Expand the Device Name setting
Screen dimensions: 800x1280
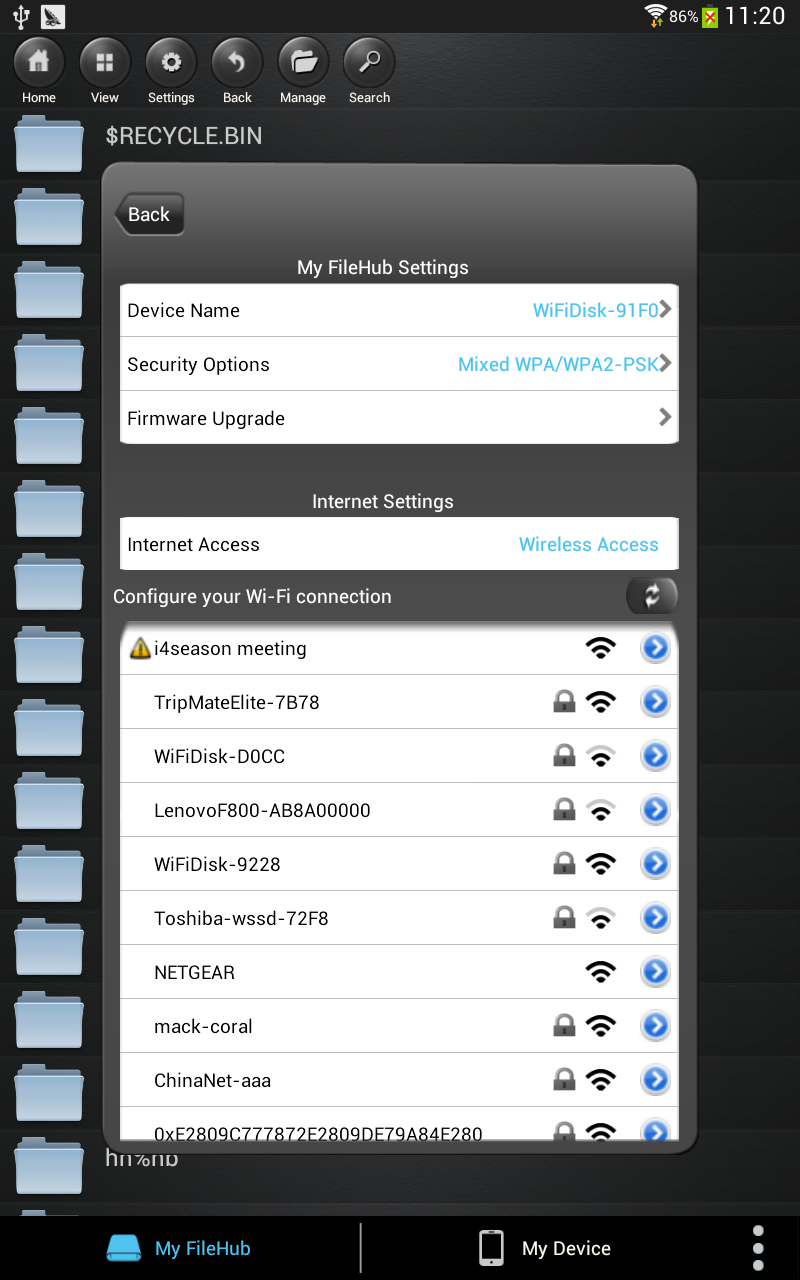click(664, 310)
